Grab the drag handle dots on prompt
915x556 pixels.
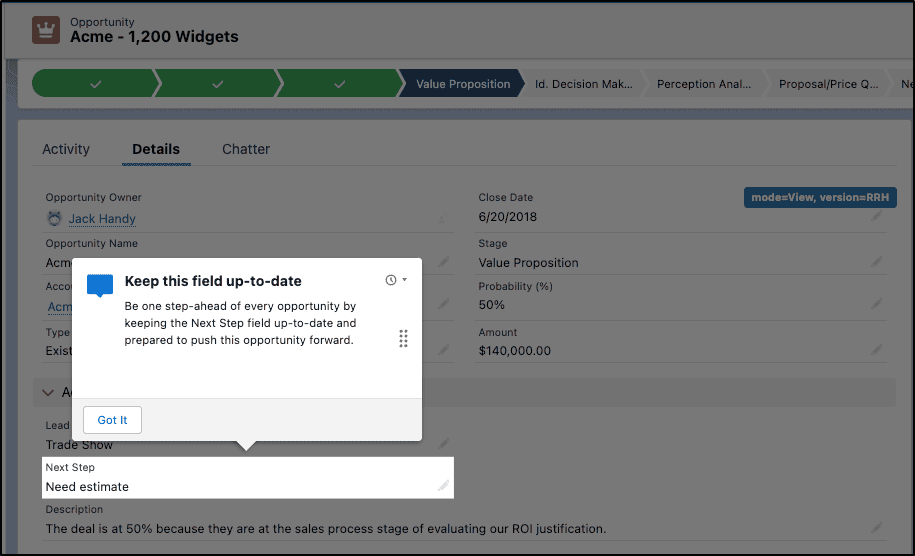(403, 338)
